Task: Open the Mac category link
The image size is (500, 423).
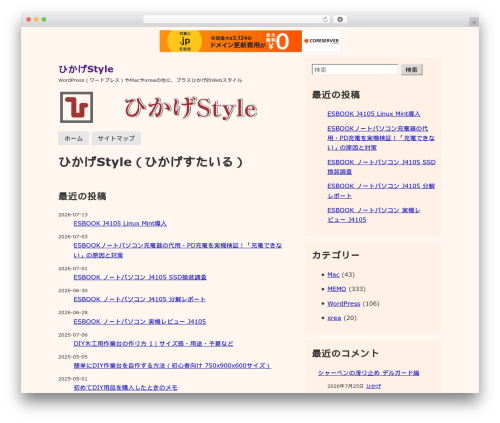Action: pos(333,275)
